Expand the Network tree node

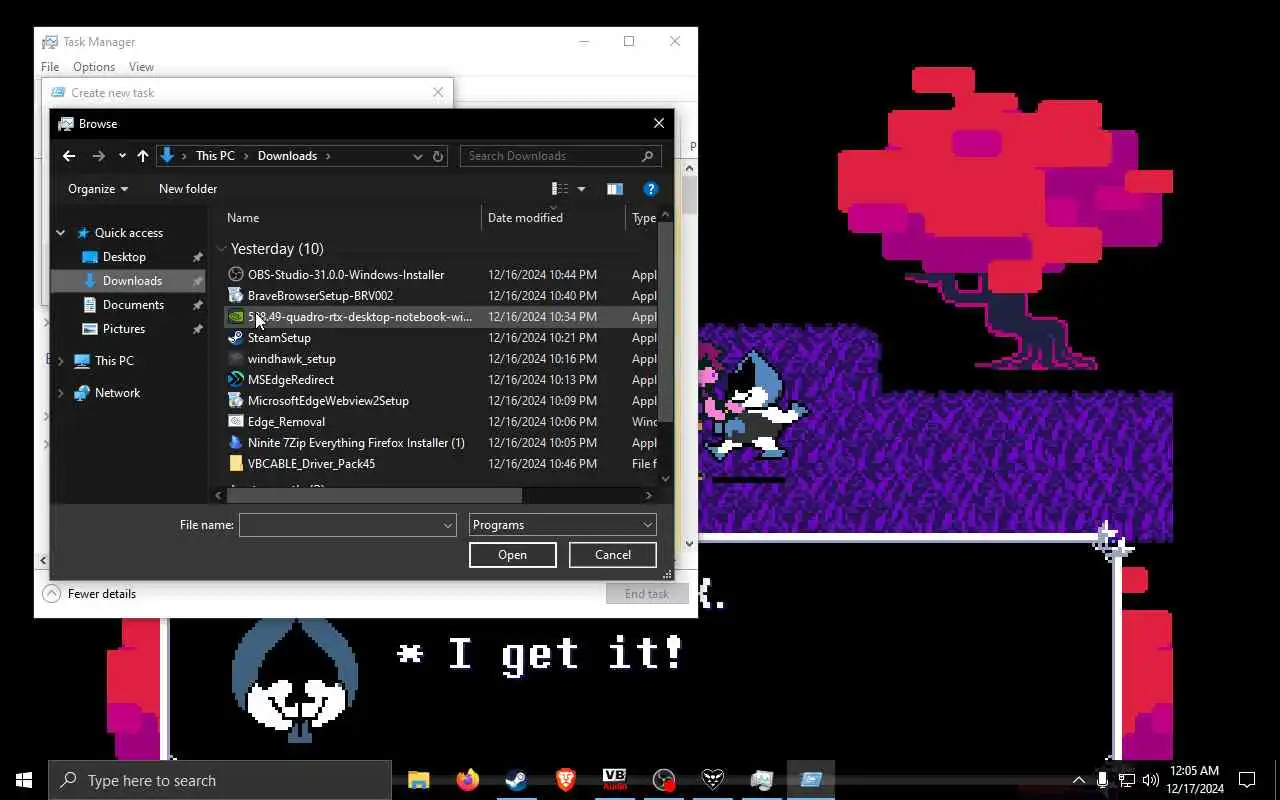point(61,393)
